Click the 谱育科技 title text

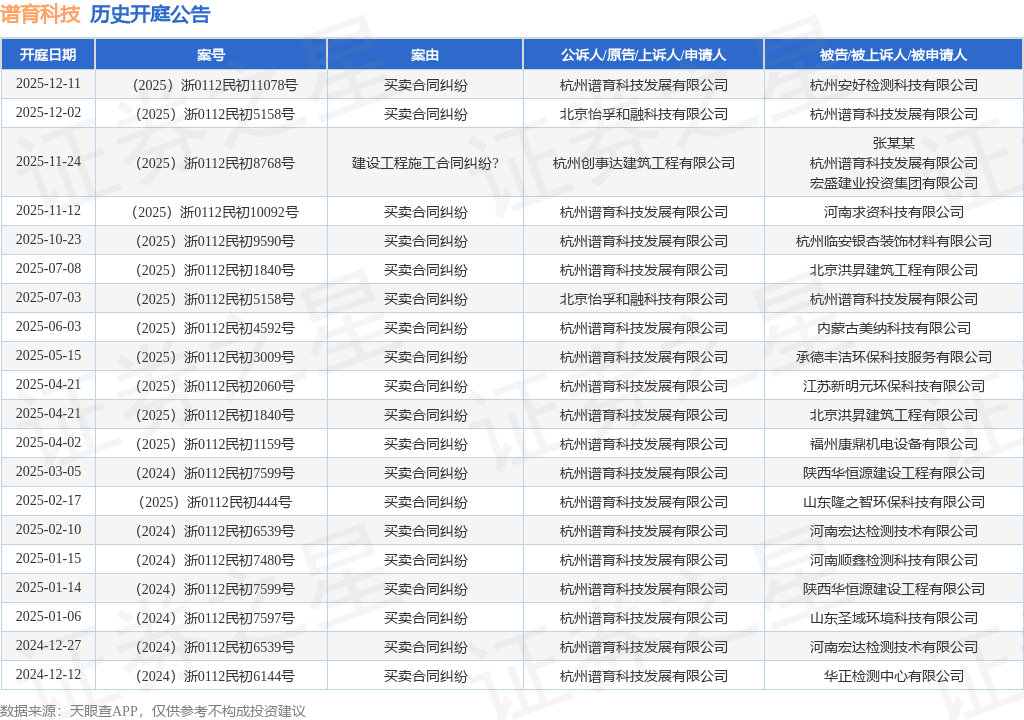coord(40,14)
